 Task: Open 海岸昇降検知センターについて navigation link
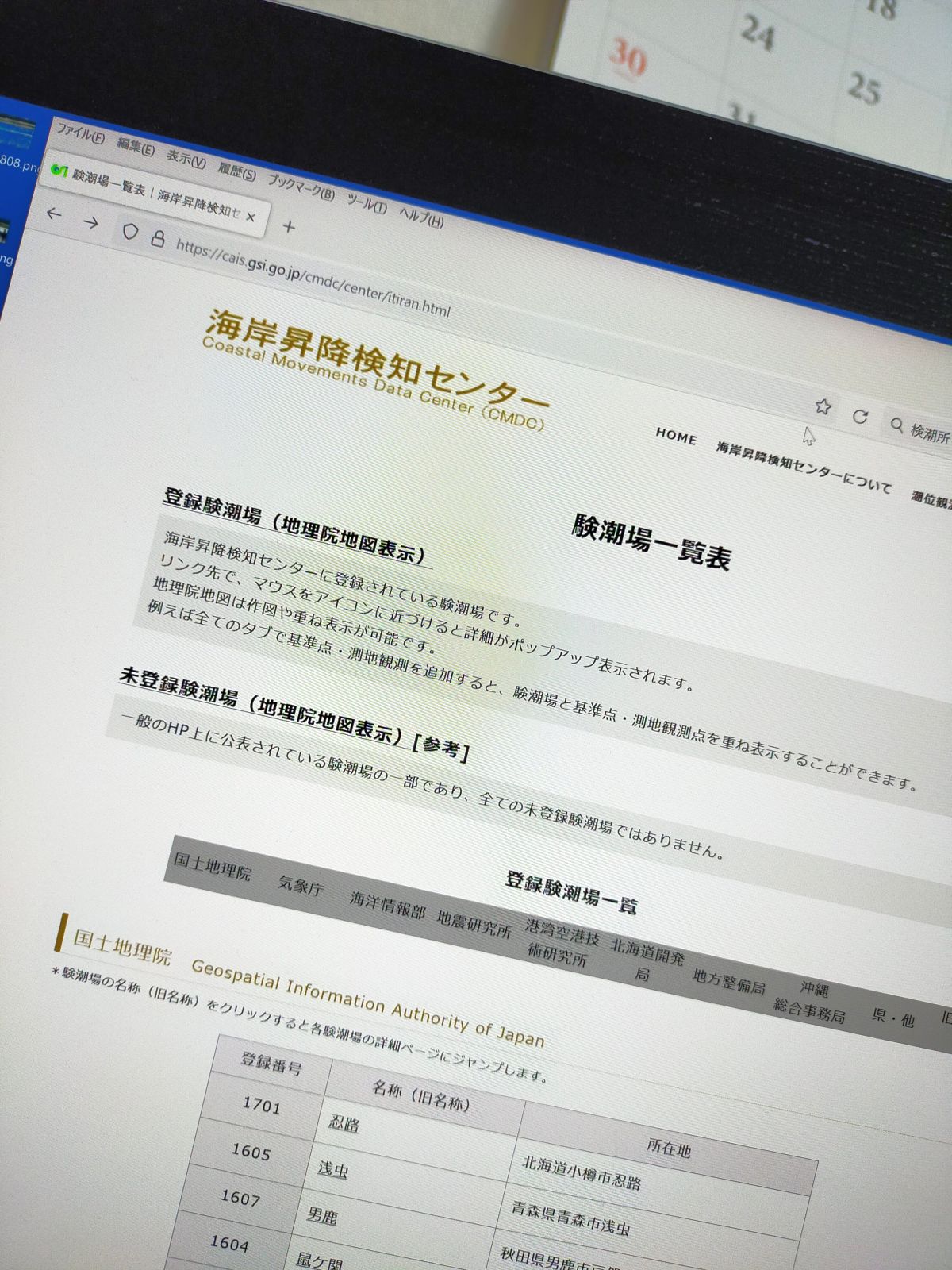[803, 467]
